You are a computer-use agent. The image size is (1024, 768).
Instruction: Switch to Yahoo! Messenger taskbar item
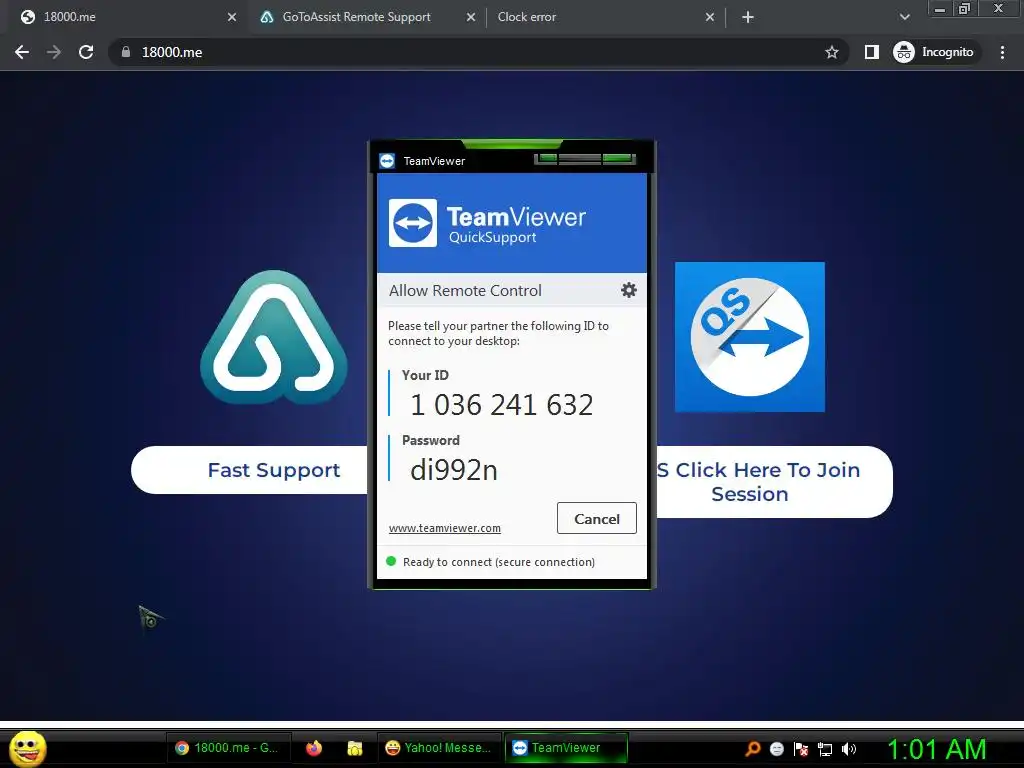(438, 748)
